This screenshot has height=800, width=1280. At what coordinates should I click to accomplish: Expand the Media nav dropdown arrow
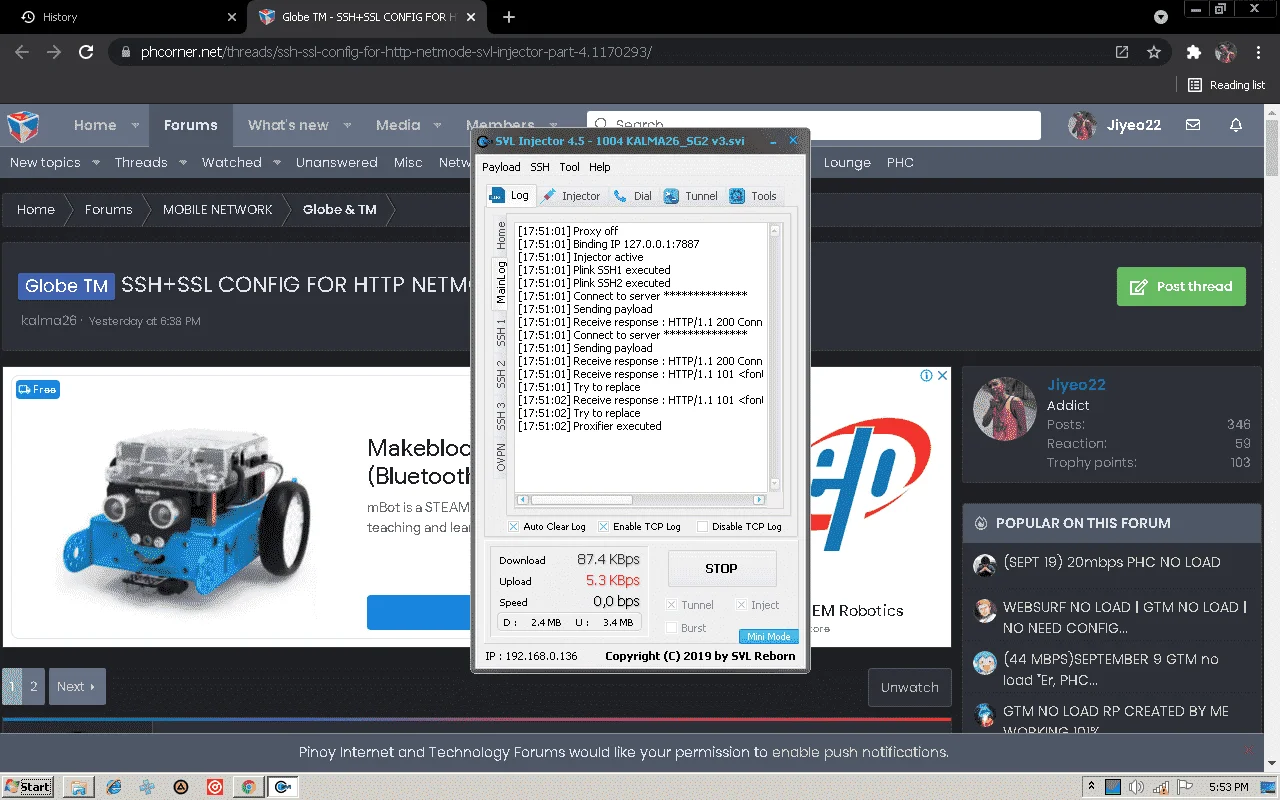pyautogui.click(x=438, y=125)
